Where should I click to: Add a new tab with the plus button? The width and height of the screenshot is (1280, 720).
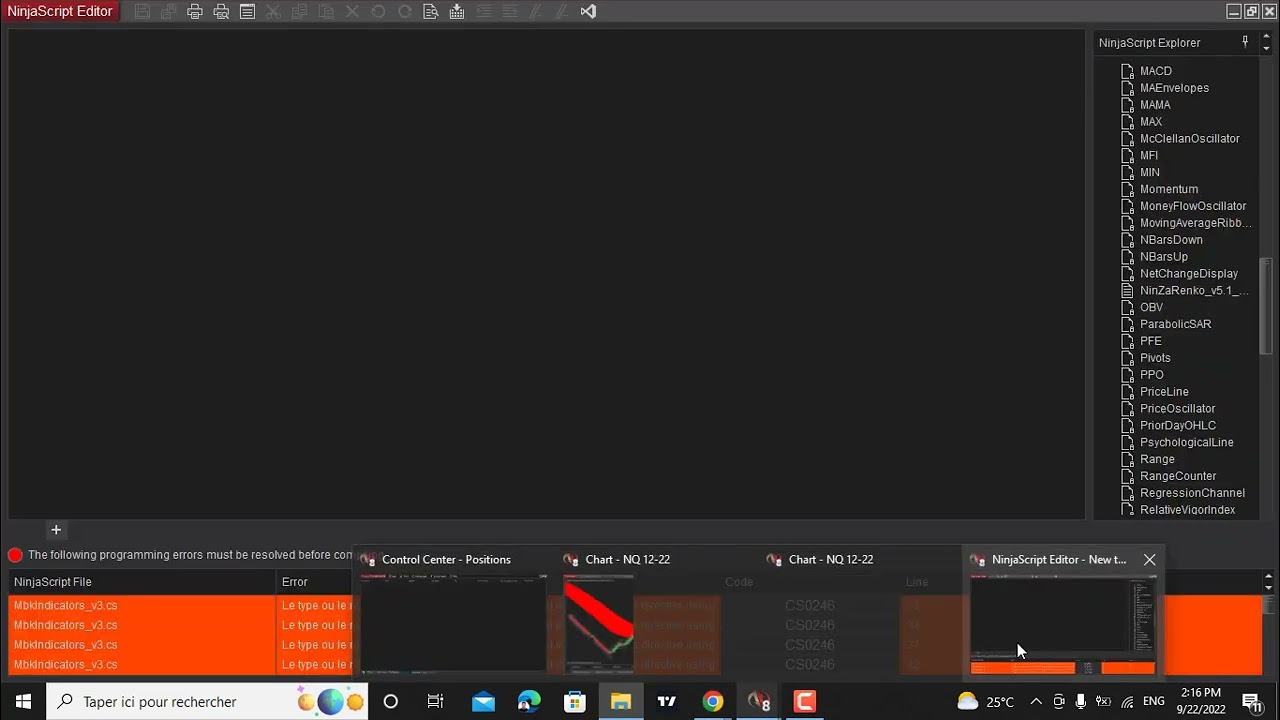[56, 530]
